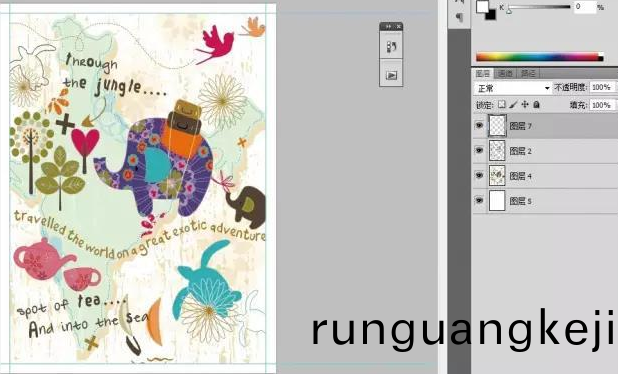Collapse the floating dock with double-arrow icon
This screenshot has width=618, height=374.
coord(388,26)
